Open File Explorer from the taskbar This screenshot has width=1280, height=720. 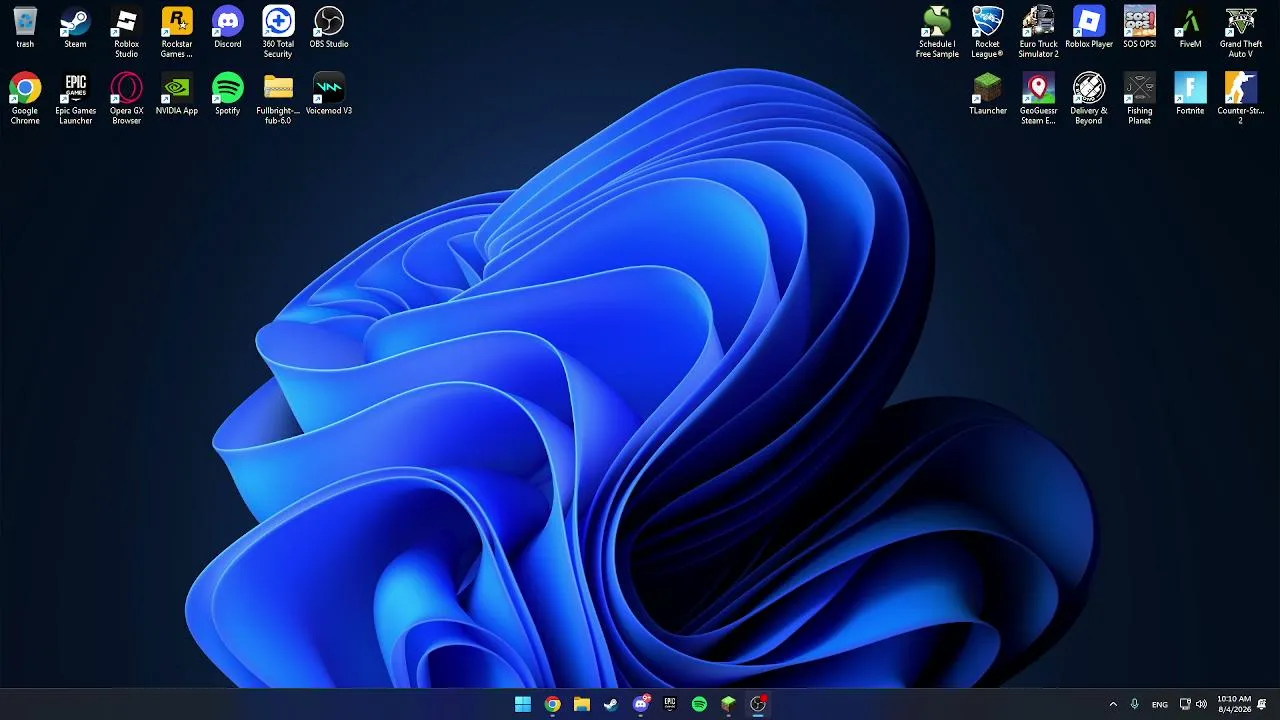click(x=581, y=704)
